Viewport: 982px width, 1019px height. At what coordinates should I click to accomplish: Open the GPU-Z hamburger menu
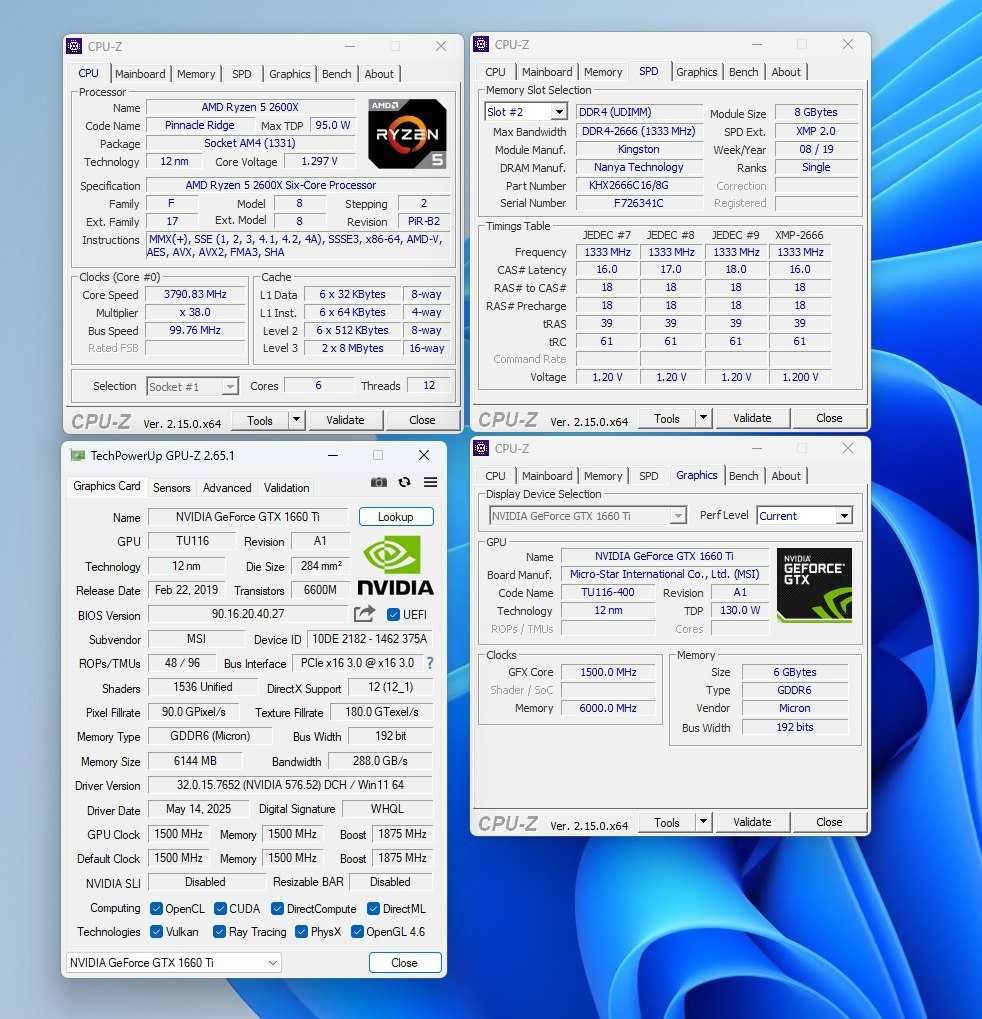pos(430,482)
